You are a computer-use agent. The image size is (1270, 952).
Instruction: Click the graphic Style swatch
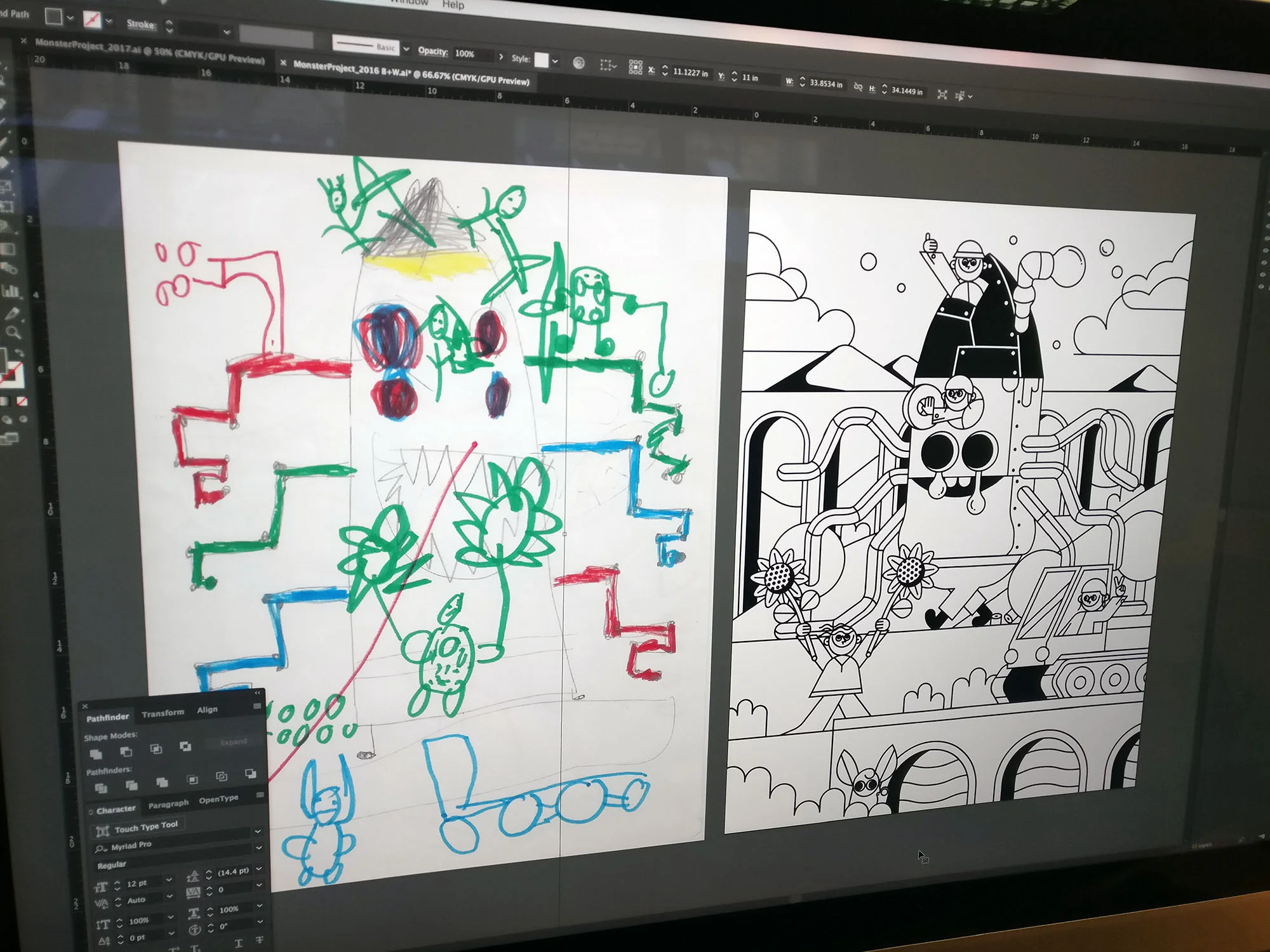tap(541, 60)
